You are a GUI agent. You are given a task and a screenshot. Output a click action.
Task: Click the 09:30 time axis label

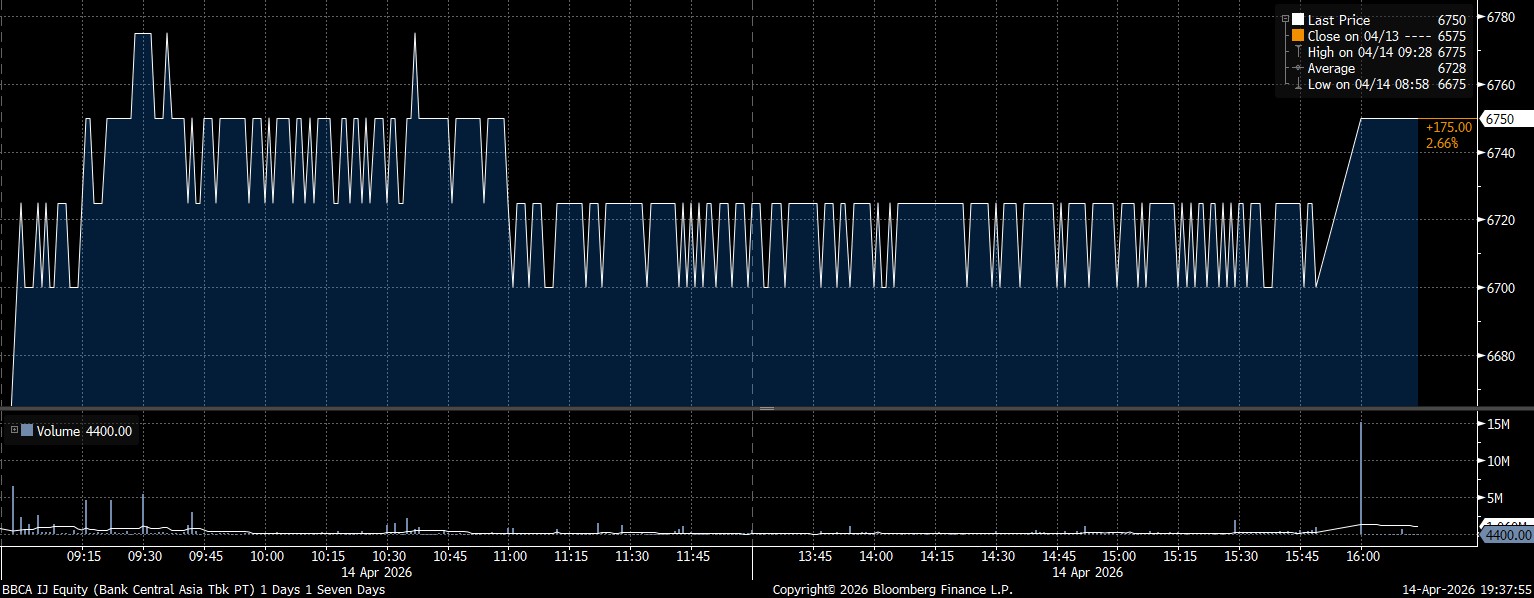coord(144,556)
